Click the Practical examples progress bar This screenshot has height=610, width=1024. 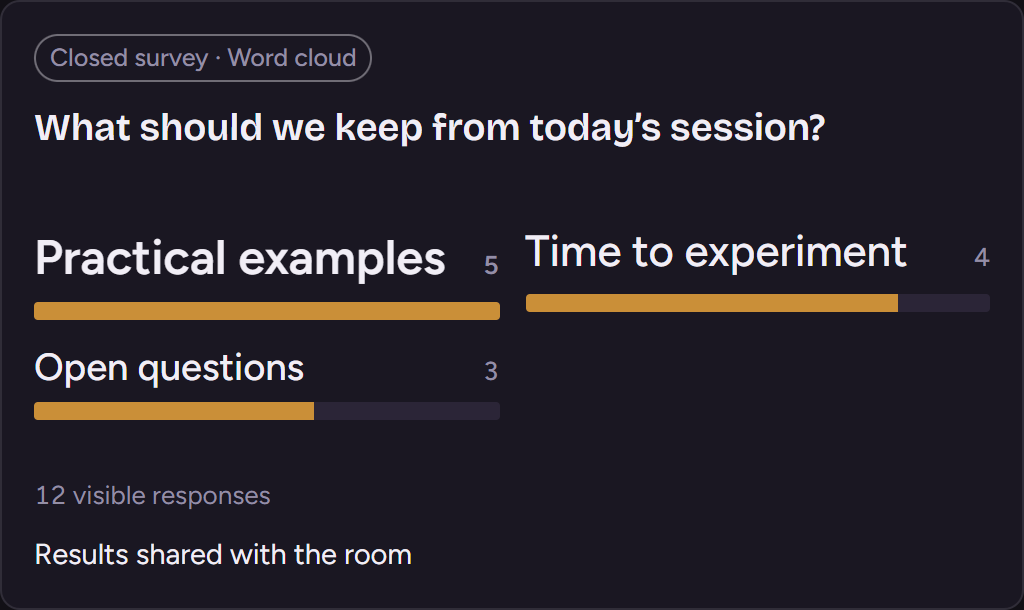click(x=267, y=311)
